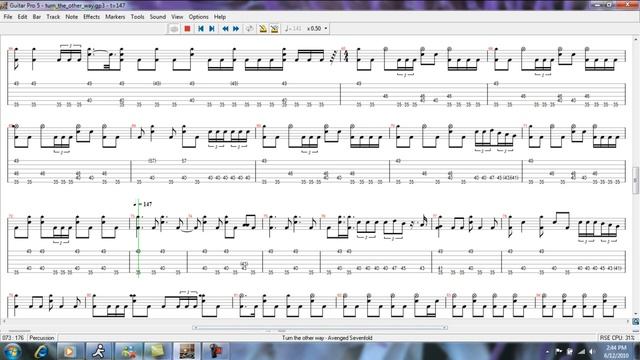
Task: Toggle the loop playback icon
Action: point(249,29)
